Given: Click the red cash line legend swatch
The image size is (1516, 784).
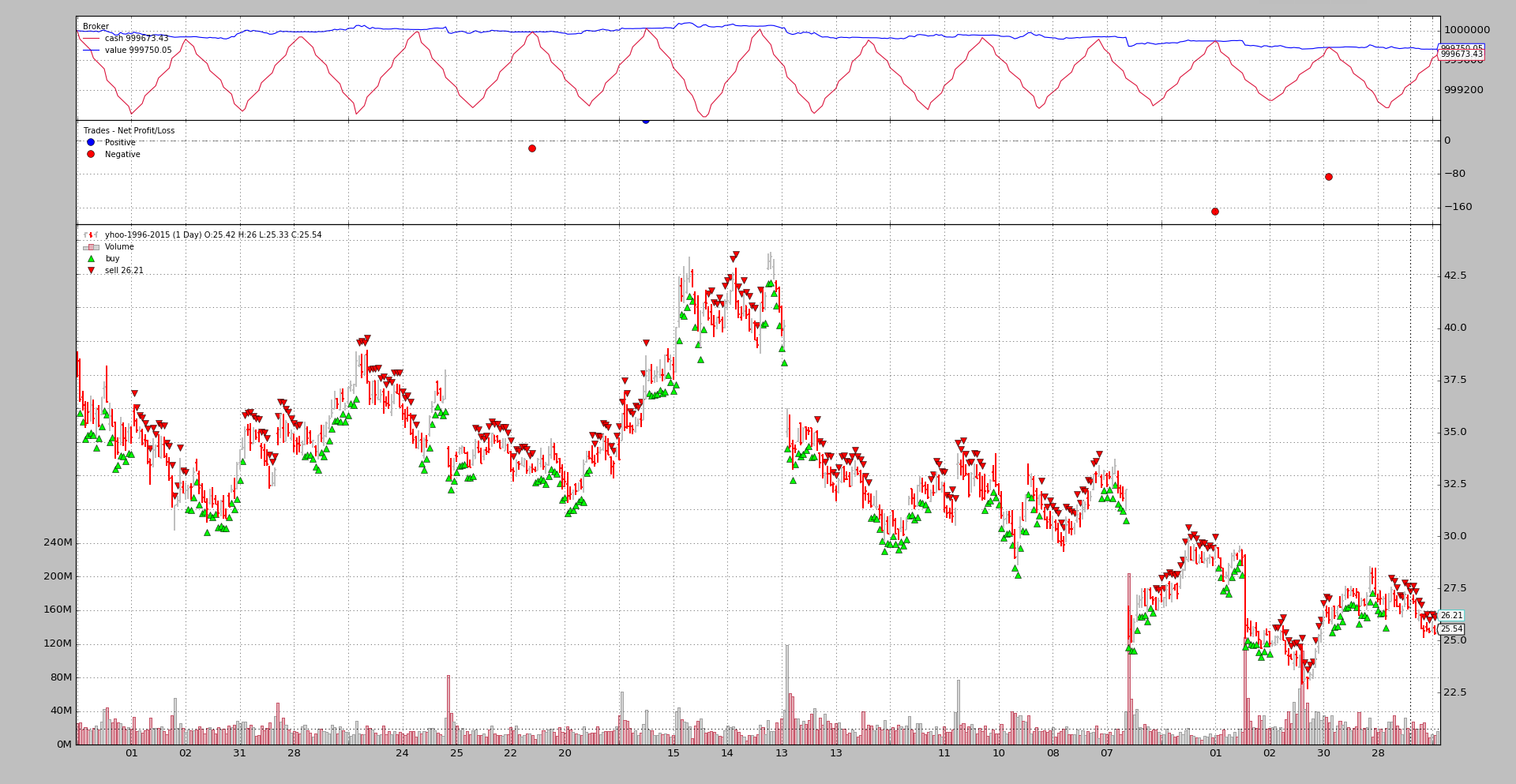Looking at the screenshot, I should click(x=92, y=39).
